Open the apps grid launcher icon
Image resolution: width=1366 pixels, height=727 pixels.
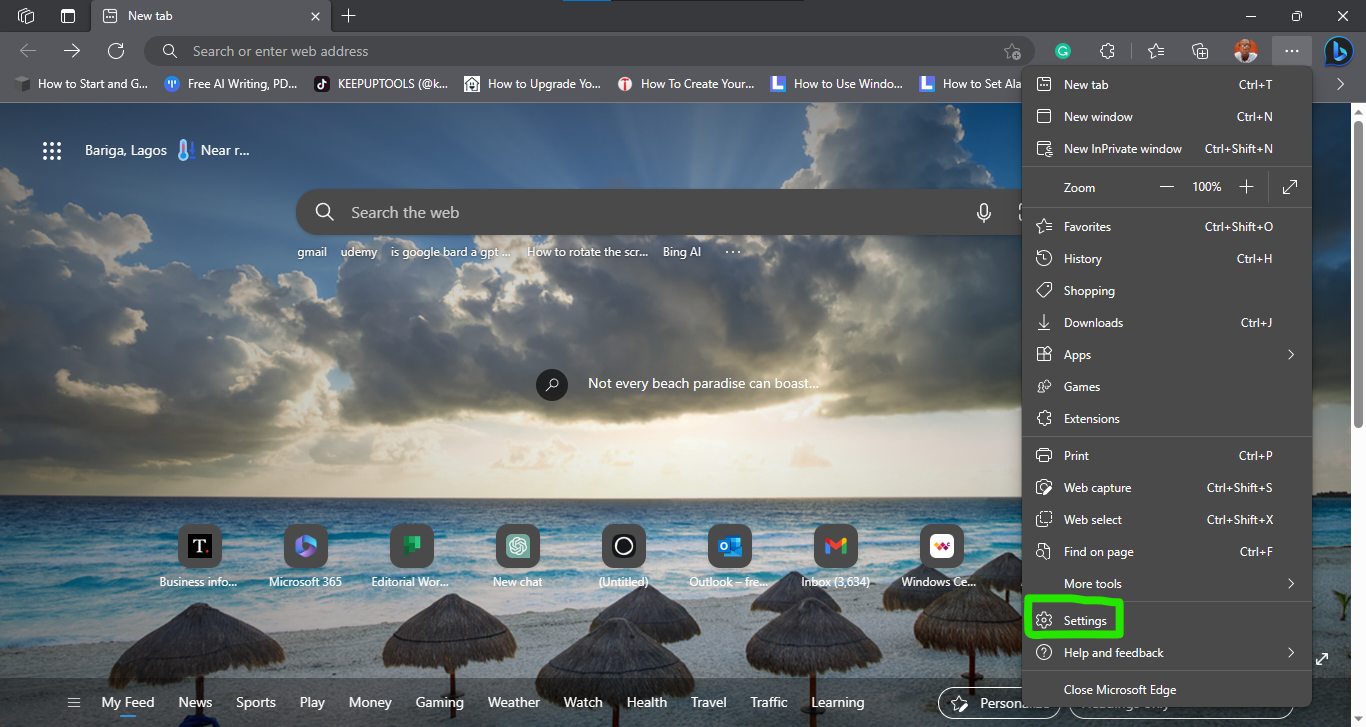(52, 151)
